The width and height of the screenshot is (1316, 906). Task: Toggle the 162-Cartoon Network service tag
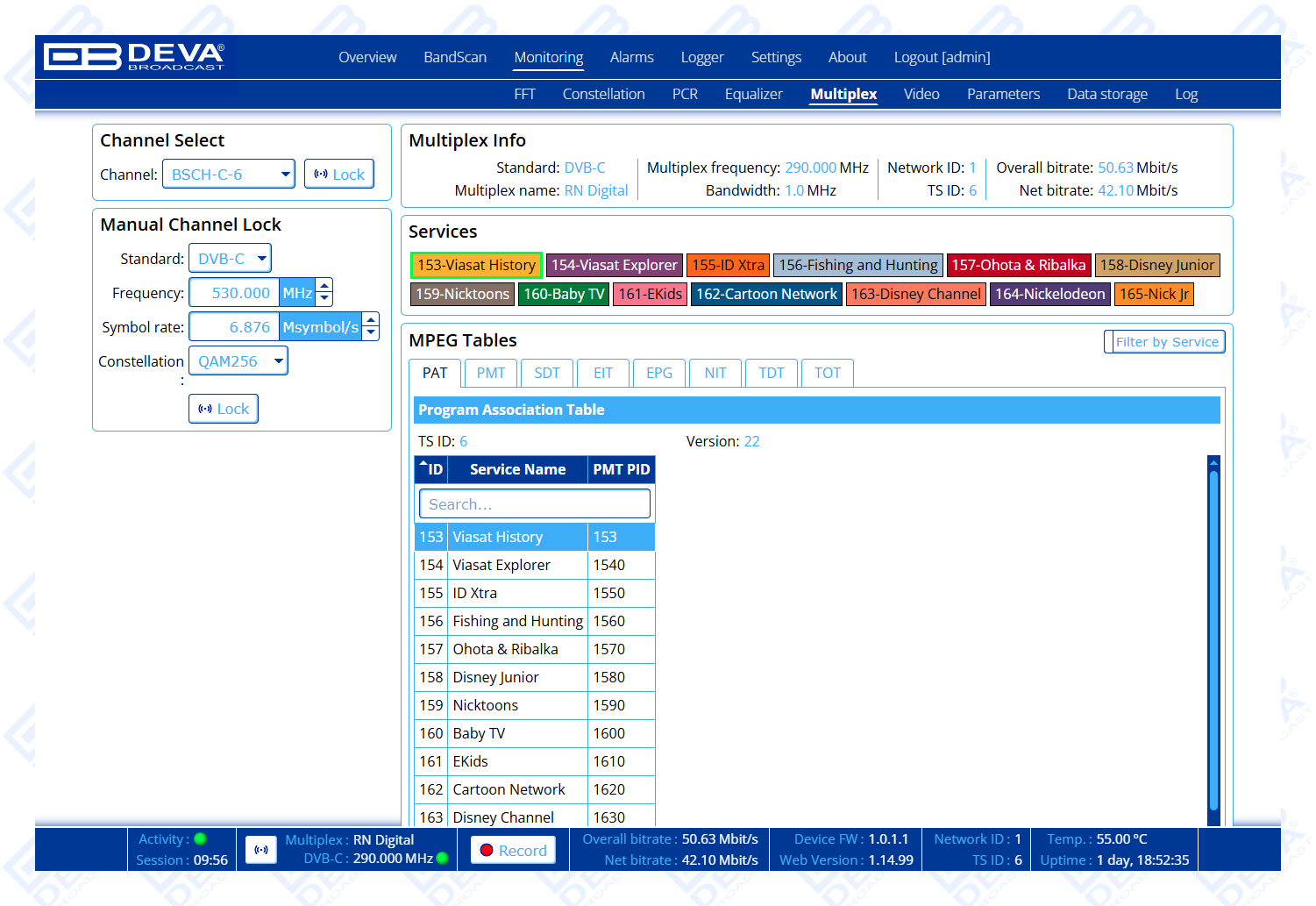tap(766, 294)
